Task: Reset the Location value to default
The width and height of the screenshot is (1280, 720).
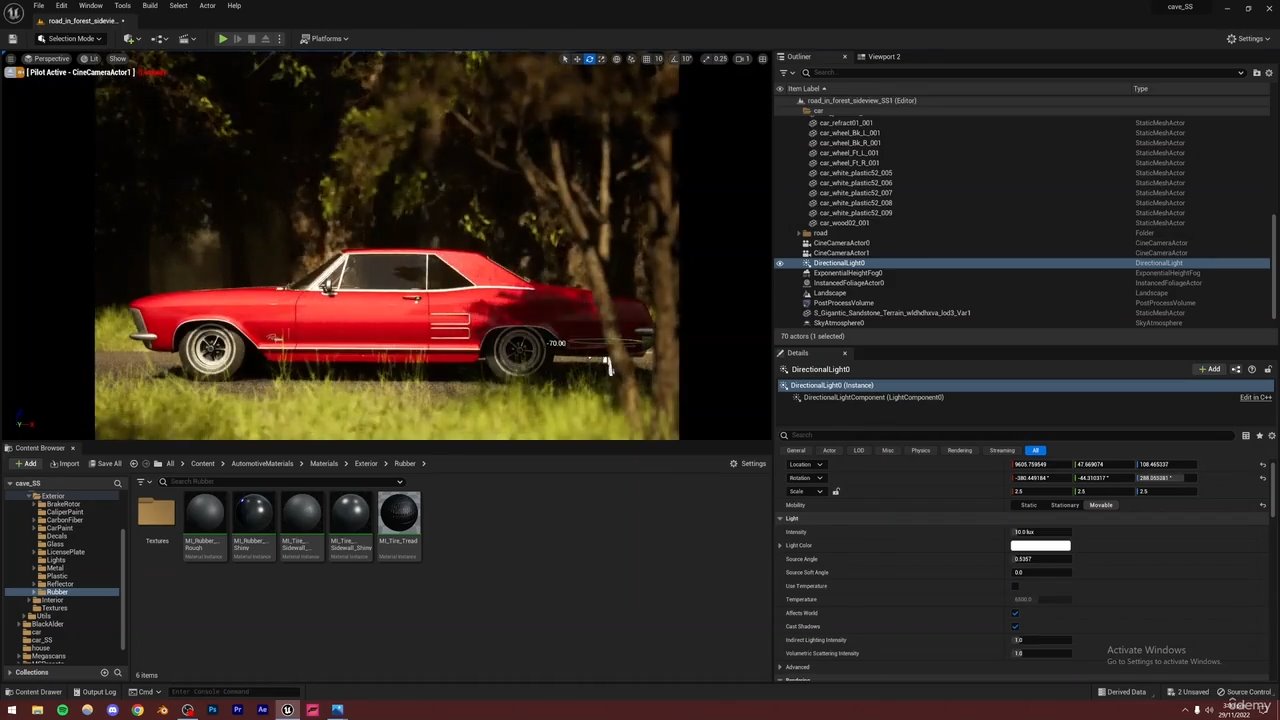Action: click(x=1262, y=465)
